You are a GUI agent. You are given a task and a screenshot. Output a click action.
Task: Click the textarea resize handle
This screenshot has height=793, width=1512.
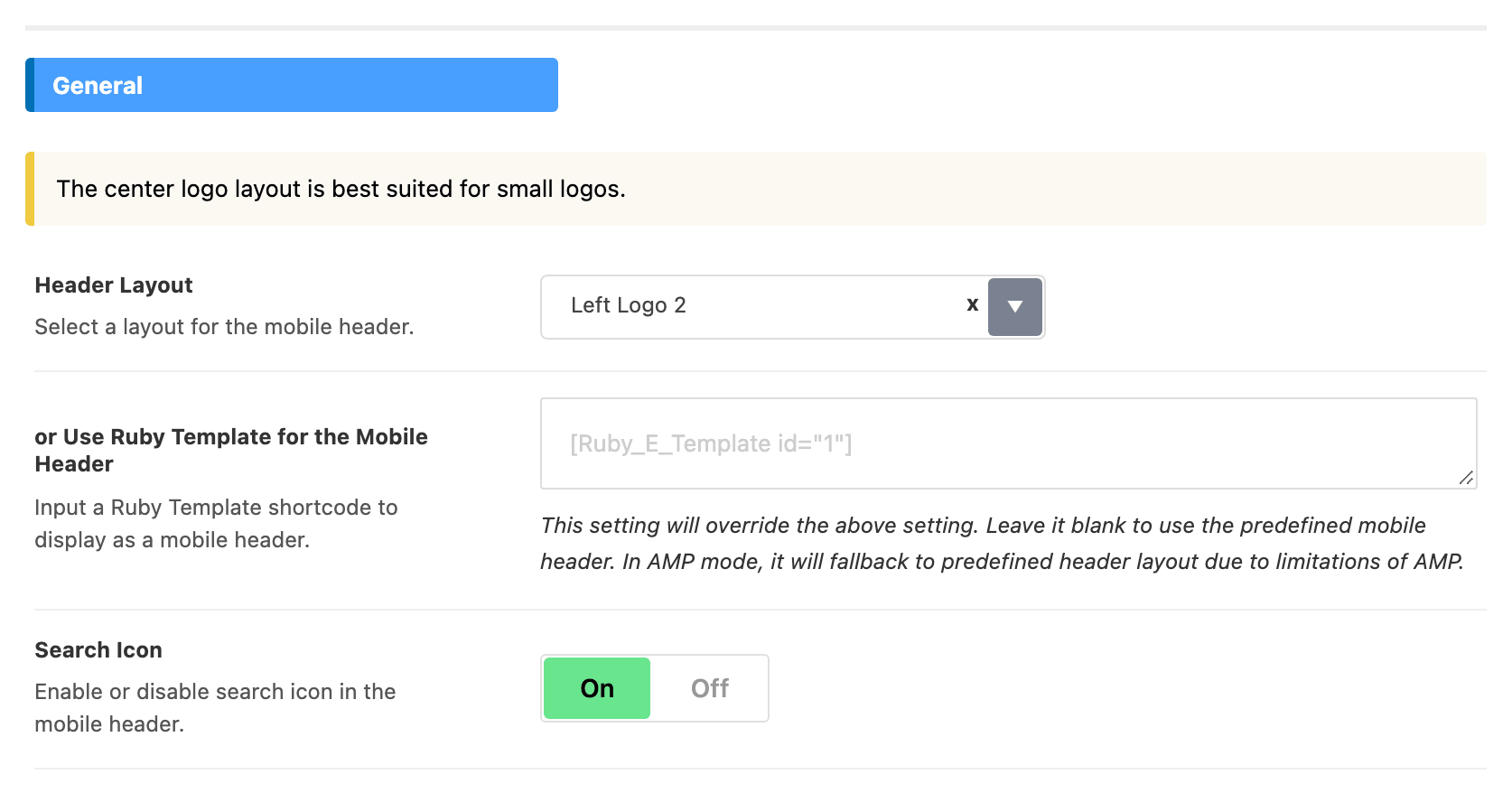[x=1466, y=478]
